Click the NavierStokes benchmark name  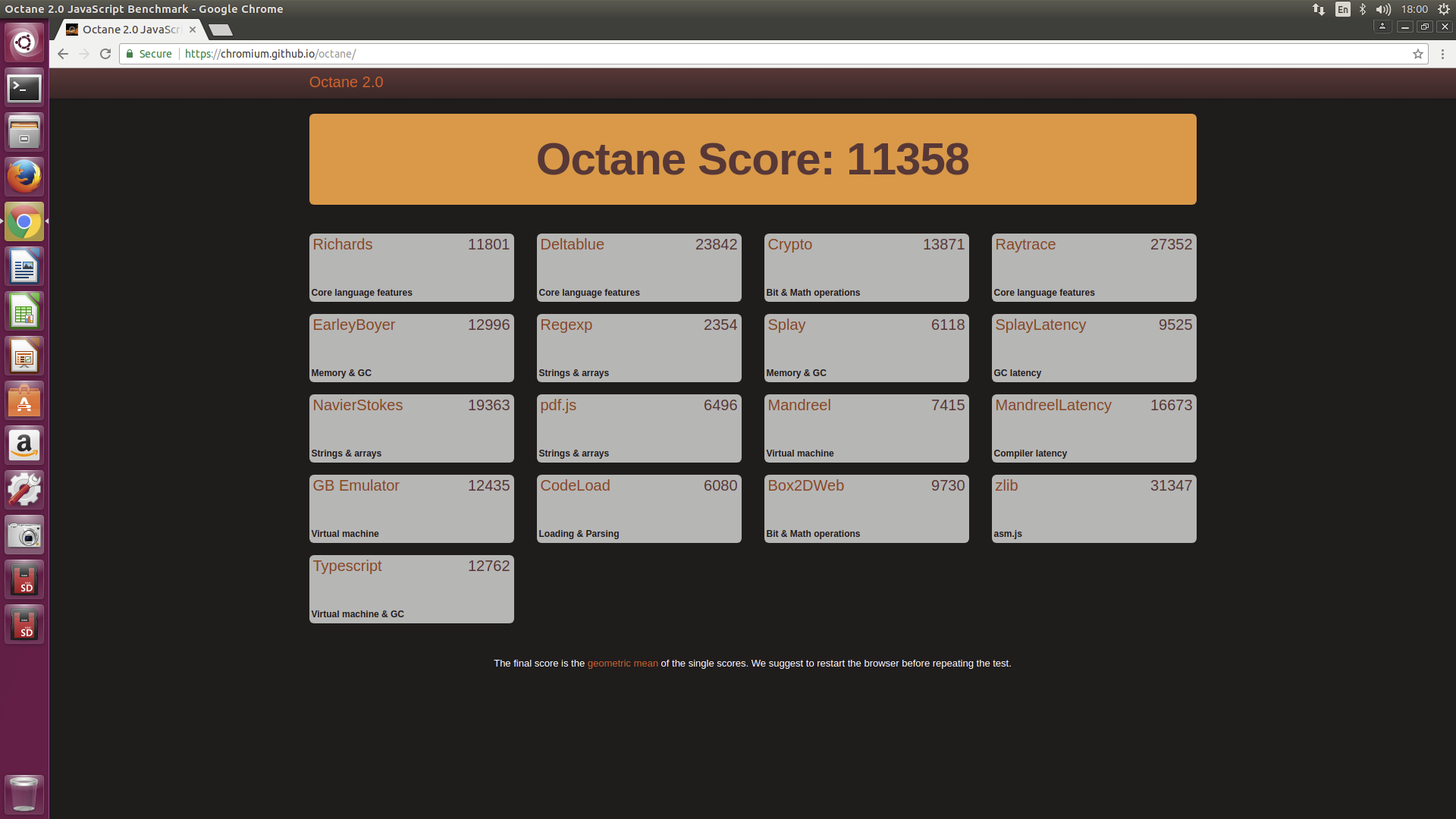click(x=357, y=405)
